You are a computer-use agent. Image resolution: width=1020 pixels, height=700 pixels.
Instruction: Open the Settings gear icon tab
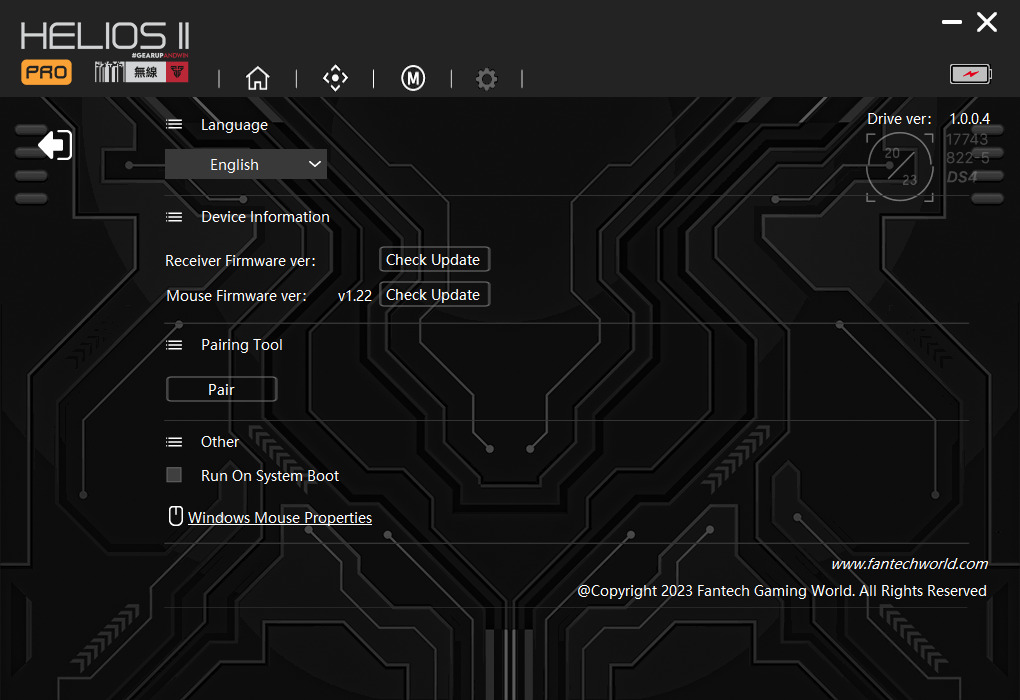point(486,79)
